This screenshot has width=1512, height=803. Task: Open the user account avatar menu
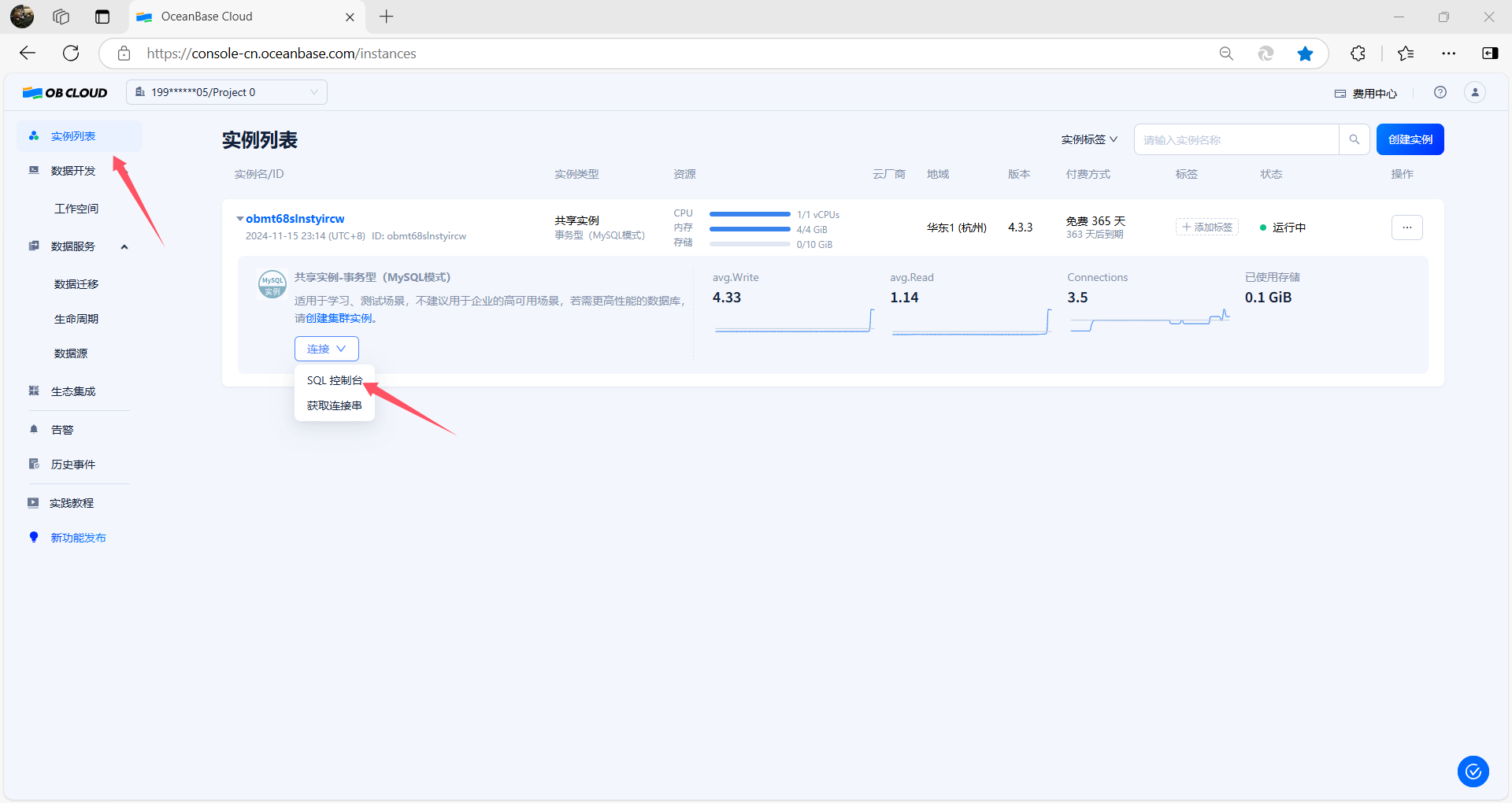click(x=1475, y=92)
